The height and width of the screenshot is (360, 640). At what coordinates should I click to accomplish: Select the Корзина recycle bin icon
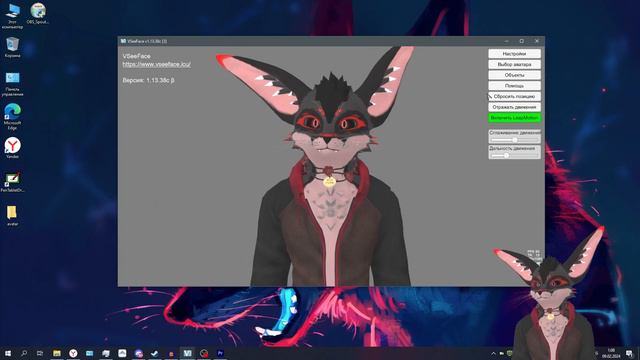[x=12, y=47]
